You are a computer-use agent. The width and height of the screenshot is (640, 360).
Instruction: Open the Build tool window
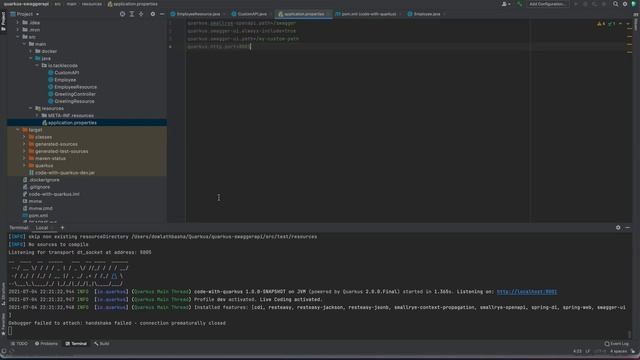tap(102, 344)
